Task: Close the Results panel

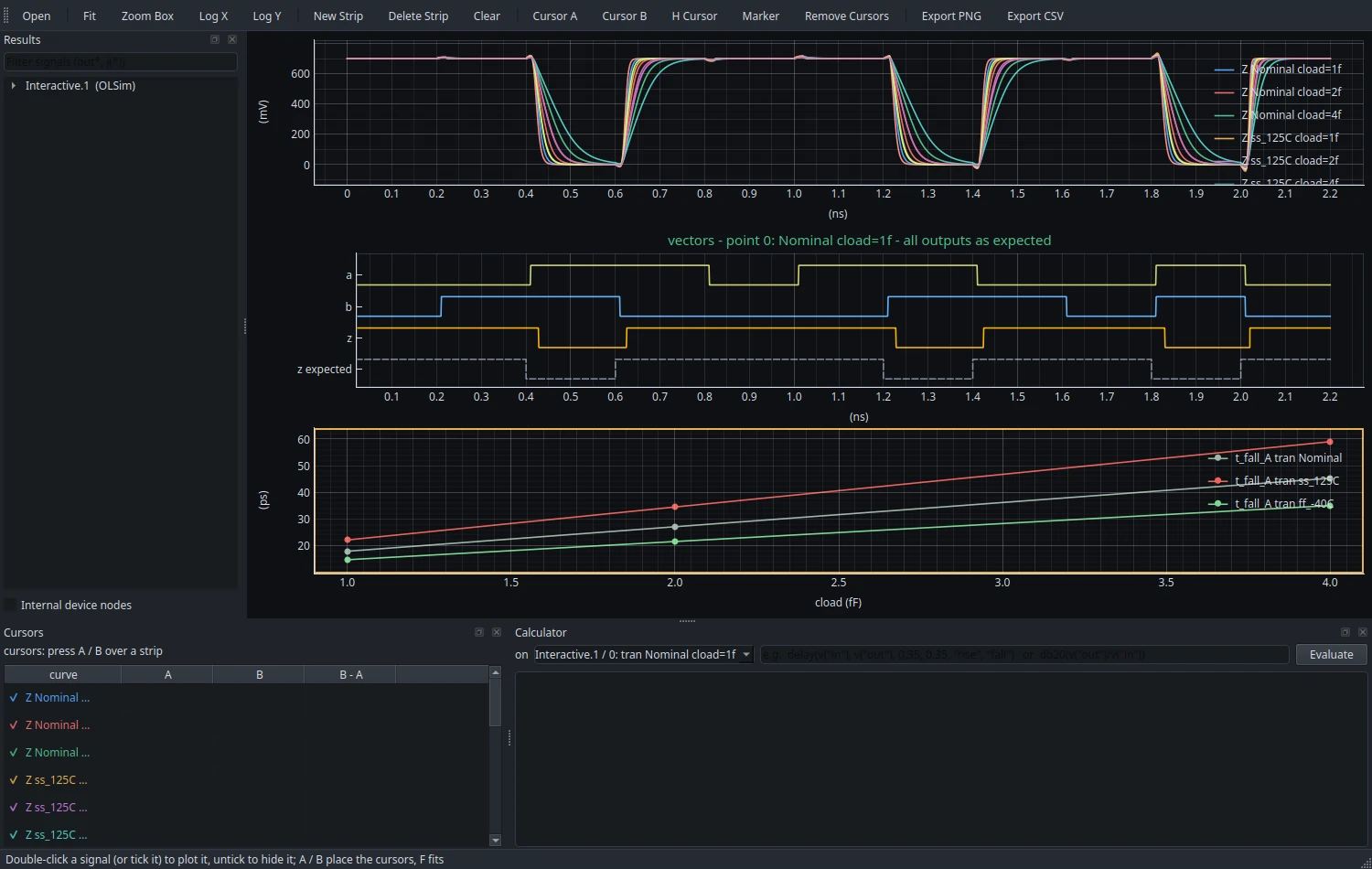Action: coord(232,39)
